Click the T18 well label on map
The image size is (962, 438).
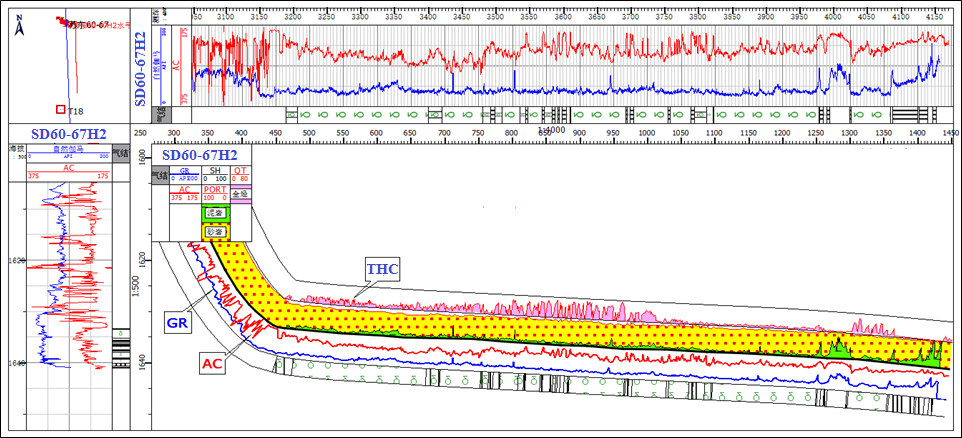click(75, 111)
